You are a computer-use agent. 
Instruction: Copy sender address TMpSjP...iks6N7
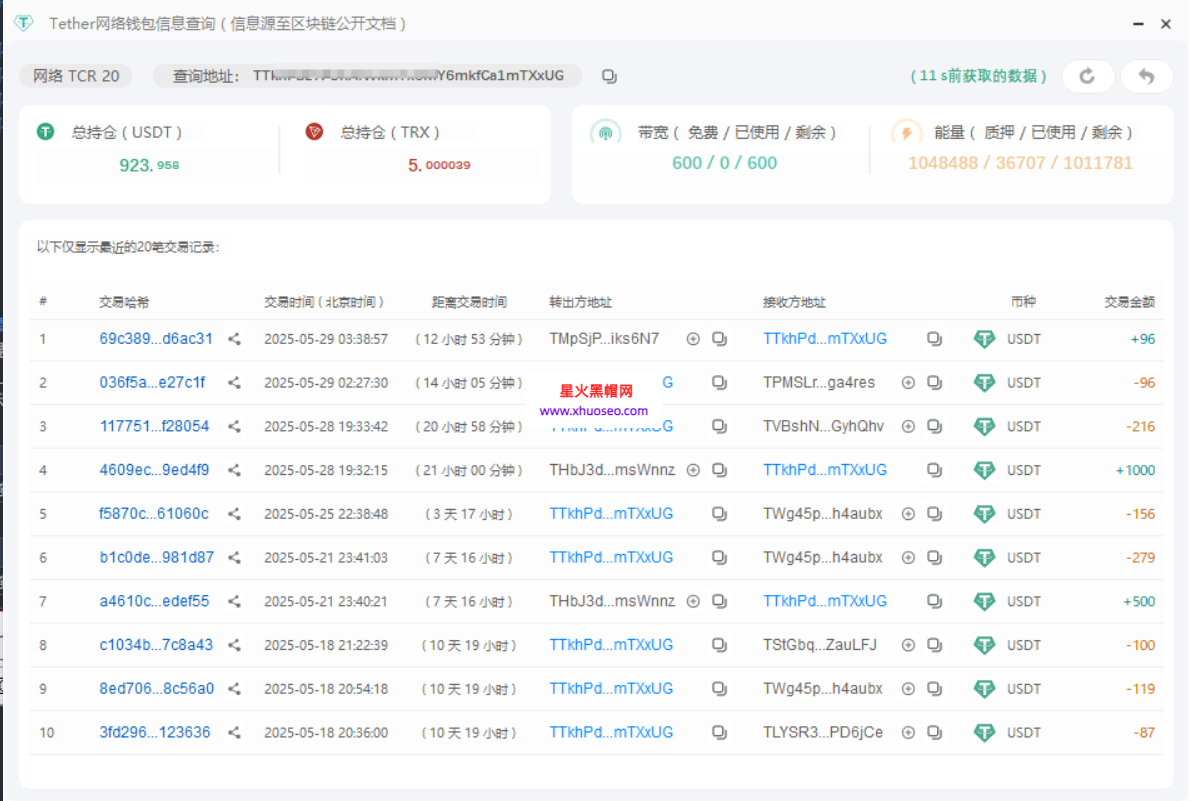click(720, 339)
